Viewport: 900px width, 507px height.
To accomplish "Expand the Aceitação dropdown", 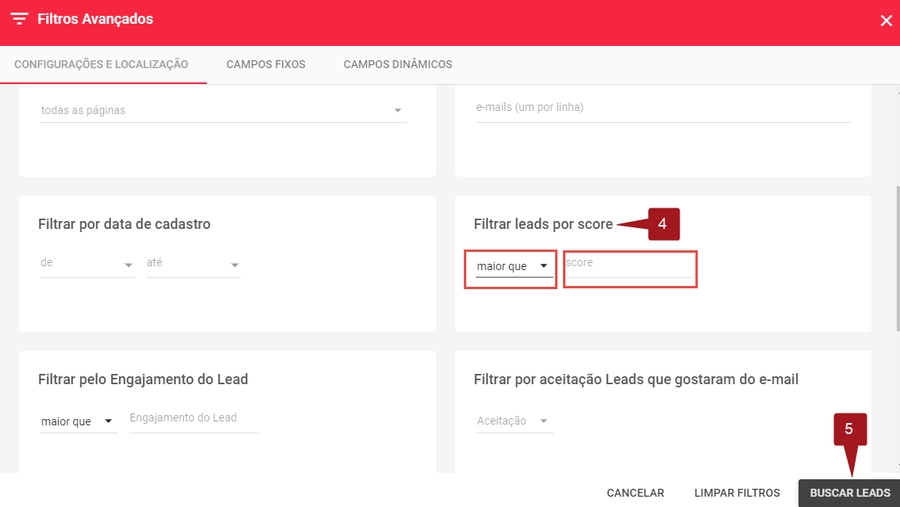I will (513, 421).
